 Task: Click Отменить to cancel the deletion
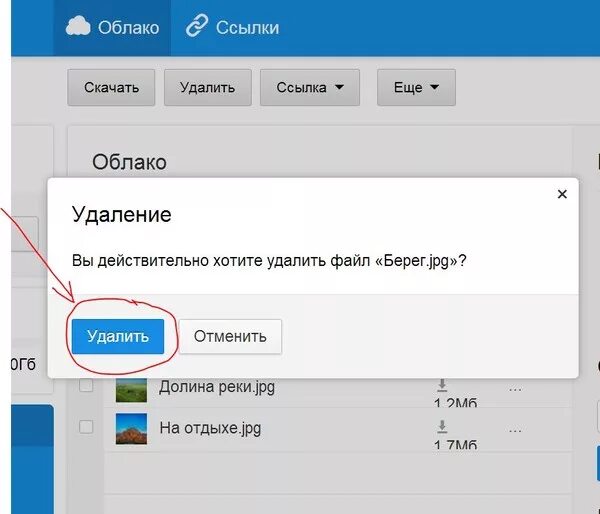point(230,336)
